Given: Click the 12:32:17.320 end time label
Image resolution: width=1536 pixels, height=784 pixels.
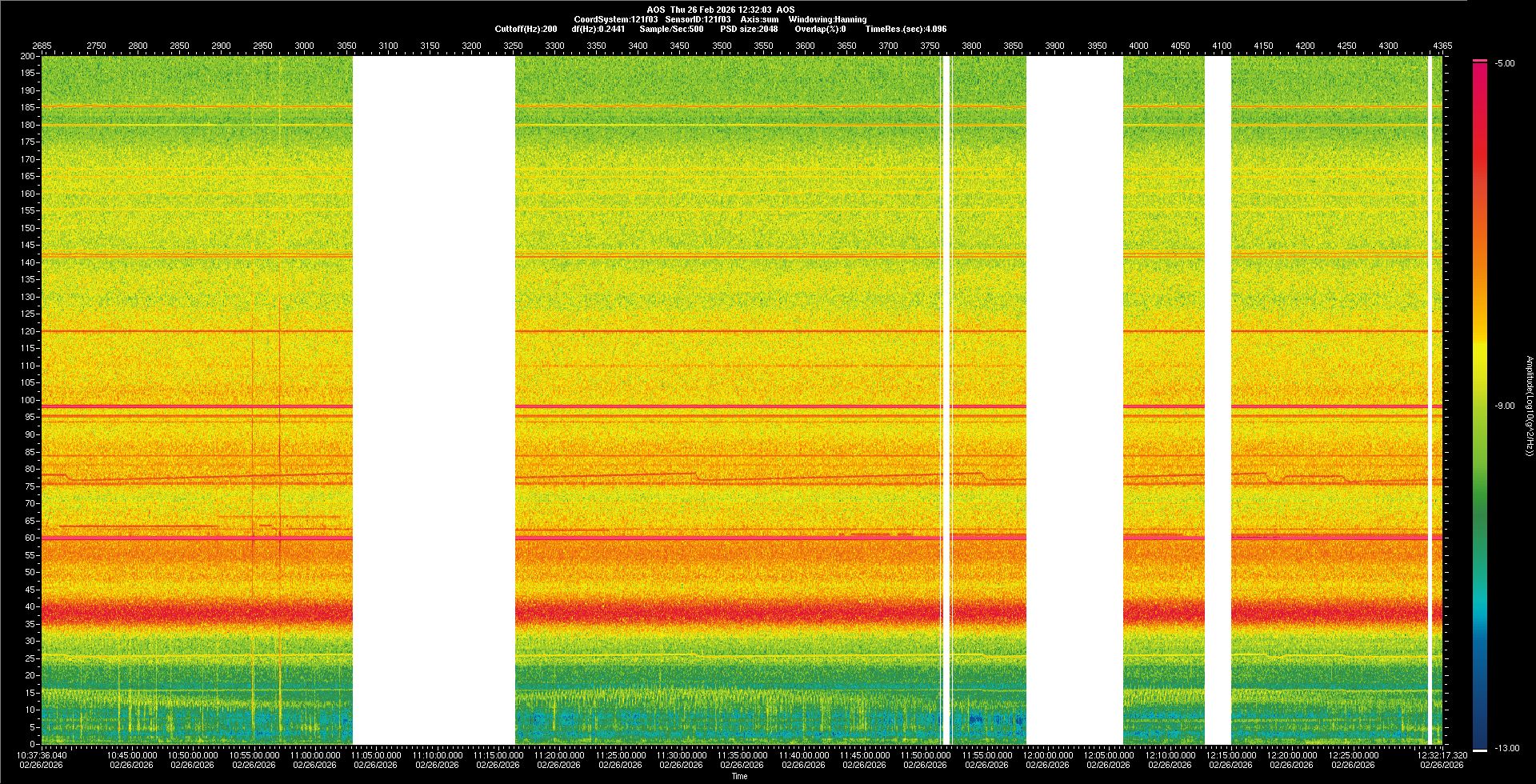Looking at the screenshot, I should pyautogui.click(x=1442, y=754).
